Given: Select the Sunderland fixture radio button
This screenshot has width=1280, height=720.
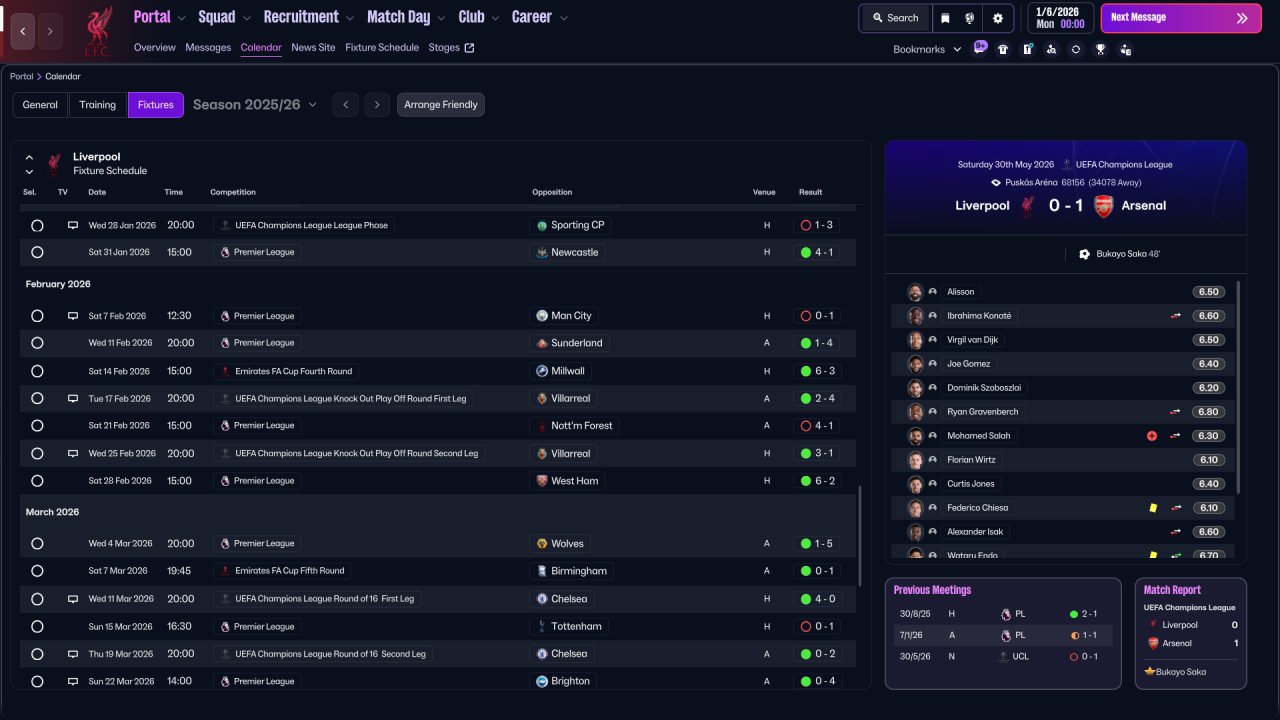Looking at the screenshot, I should pos(37,343).
